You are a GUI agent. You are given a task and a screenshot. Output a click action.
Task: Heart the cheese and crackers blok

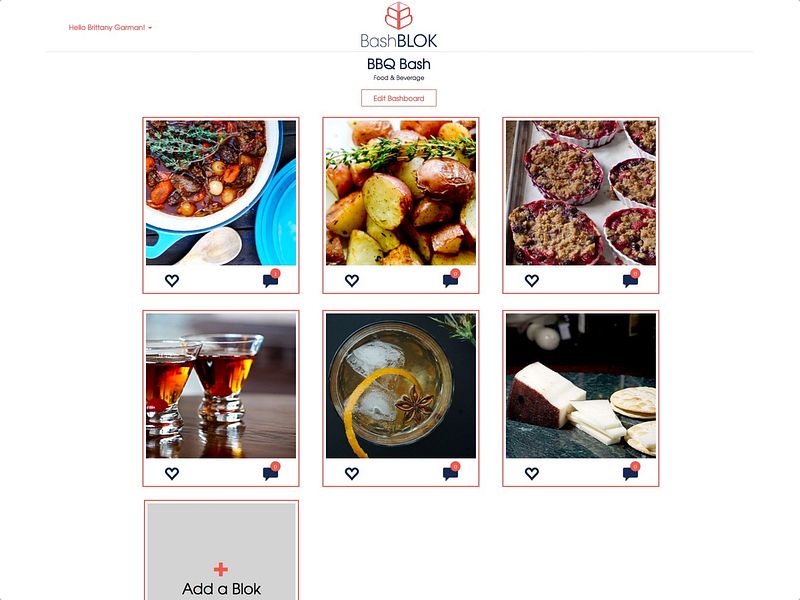coord(532,473)
